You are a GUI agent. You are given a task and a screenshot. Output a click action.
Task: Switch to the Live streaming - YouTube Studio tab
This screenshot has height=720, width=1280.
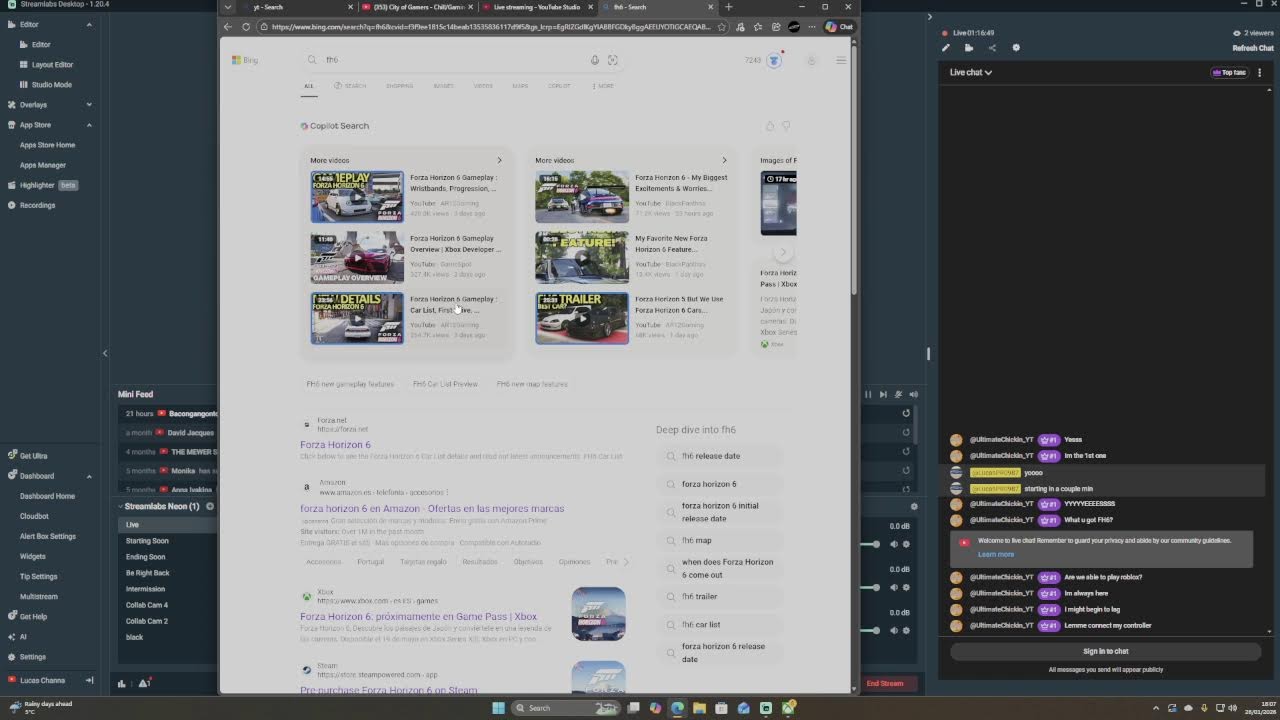[x=537, y=7]
